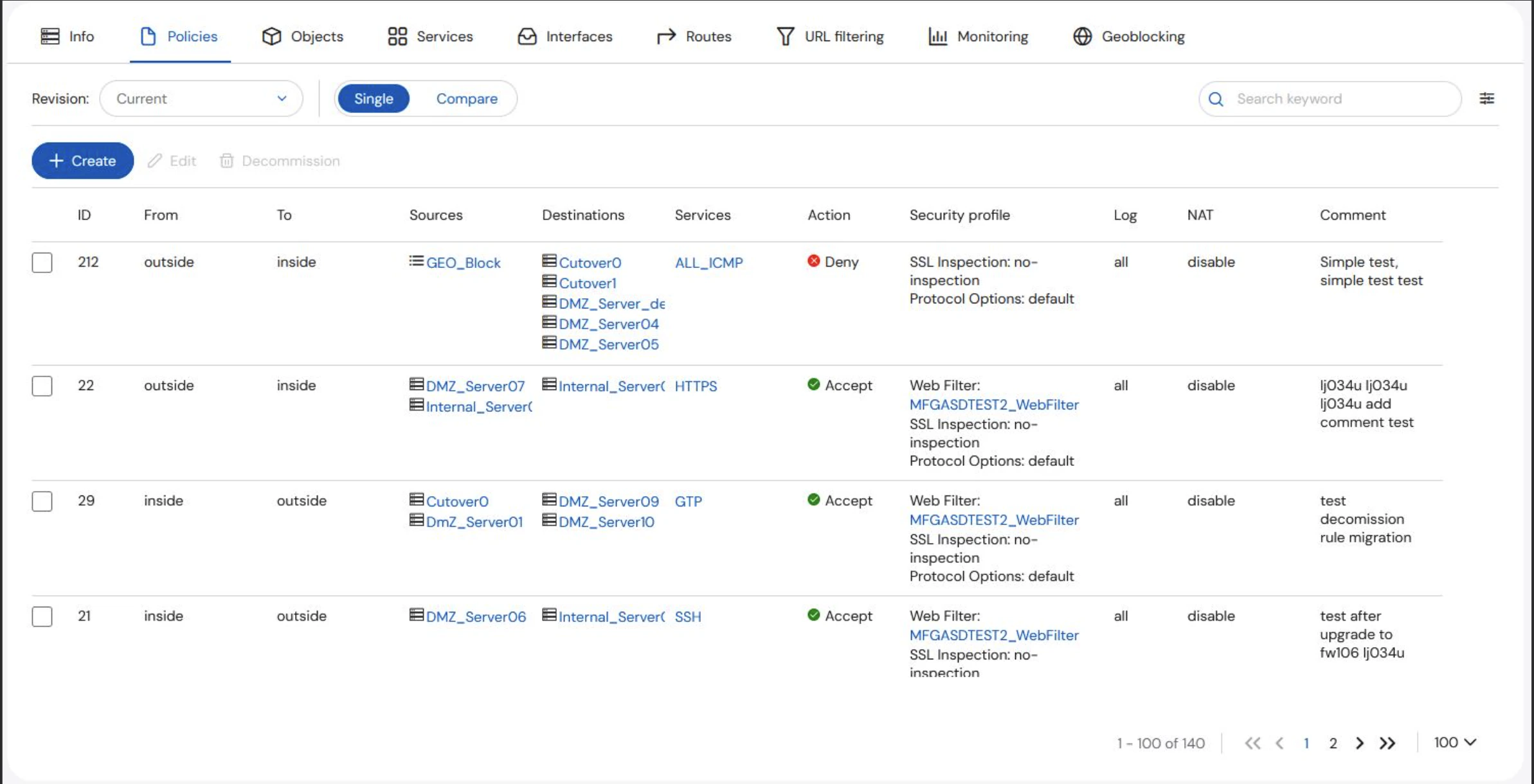Click the Geoblocking globe icon
Image resolution: width=1534 pixels, height=784 pixels.
[1082, 37]
